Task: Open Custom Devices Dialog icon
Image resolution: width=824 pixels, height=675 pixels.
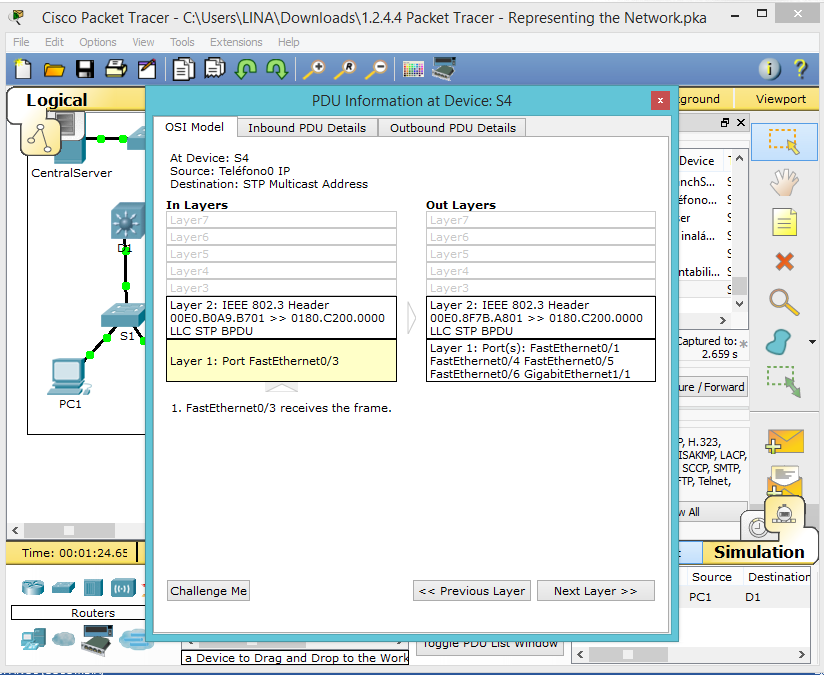Action: 444,69
